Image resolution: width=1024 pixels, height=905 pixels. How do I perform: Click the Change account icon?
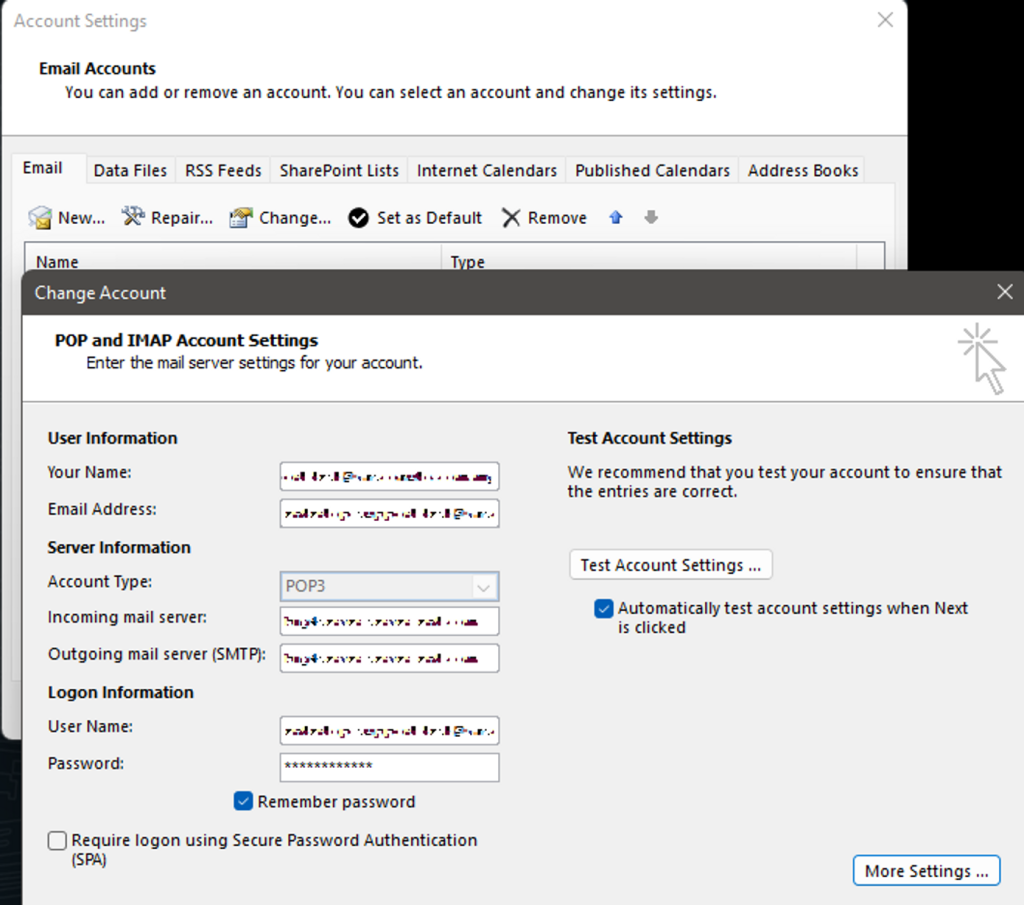tap(240, 218)
